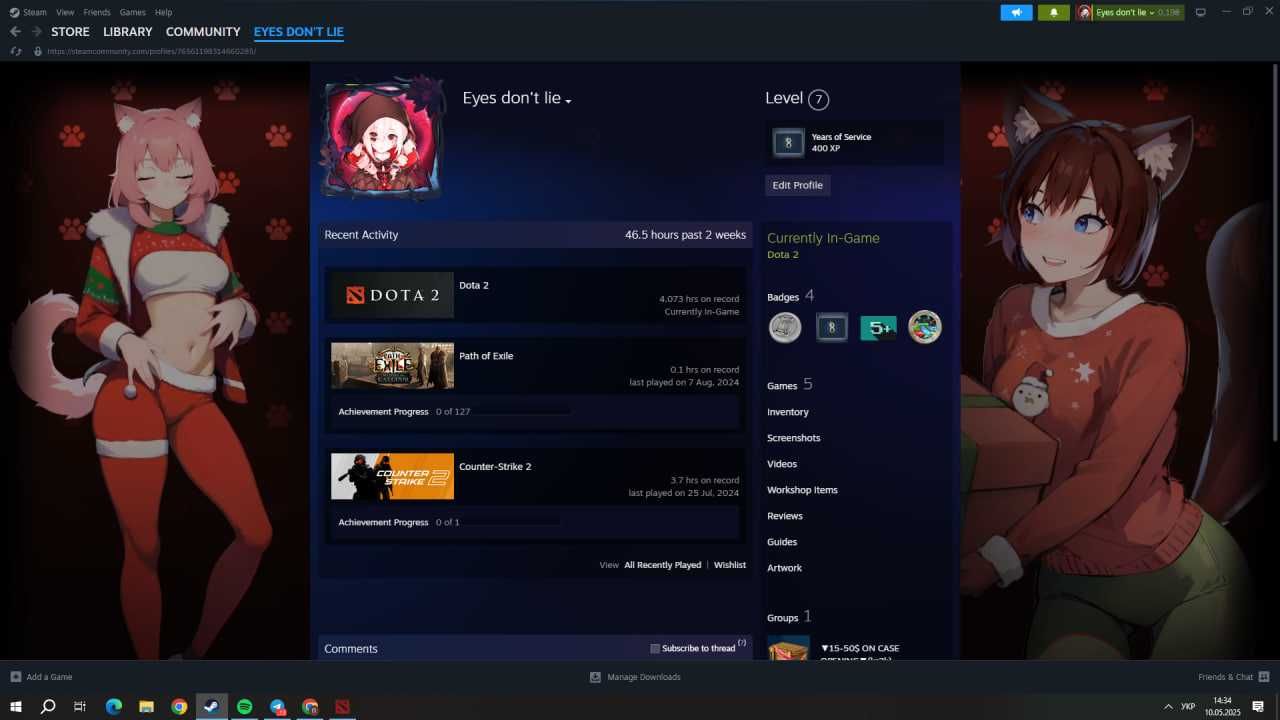1280x720 pixels.
Task: Click the keyboard language indicator in system tray
Action: coord(1188,706)
